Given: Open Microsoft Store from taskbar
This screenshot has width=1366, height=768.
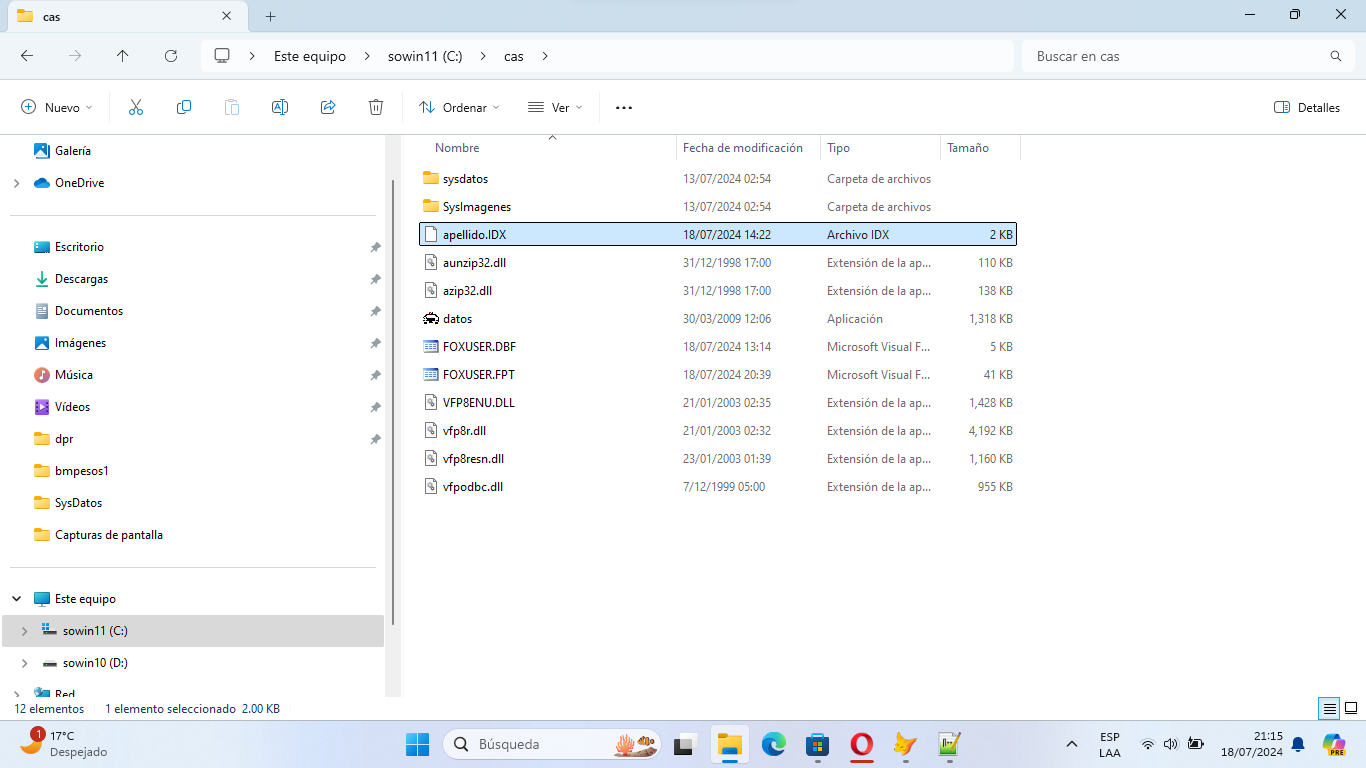Looking at the screenshot, I should coord(817,744).
